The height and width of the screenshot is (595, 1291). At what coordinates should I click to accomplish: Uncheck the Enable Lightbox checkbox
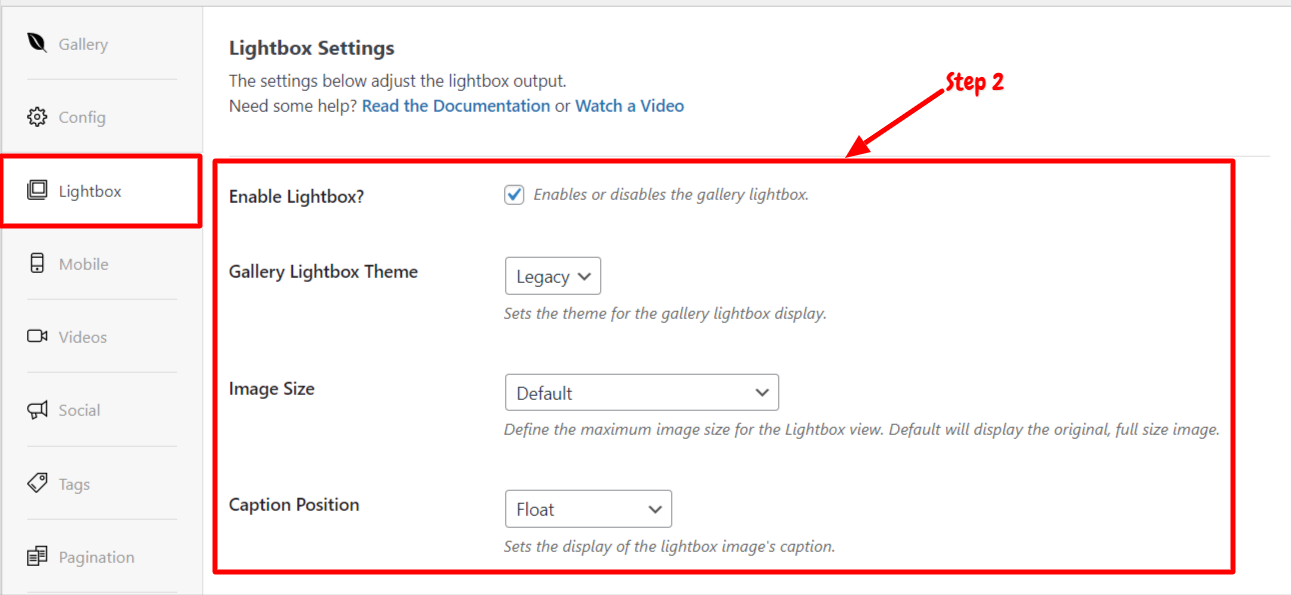[x=514, y=195]
